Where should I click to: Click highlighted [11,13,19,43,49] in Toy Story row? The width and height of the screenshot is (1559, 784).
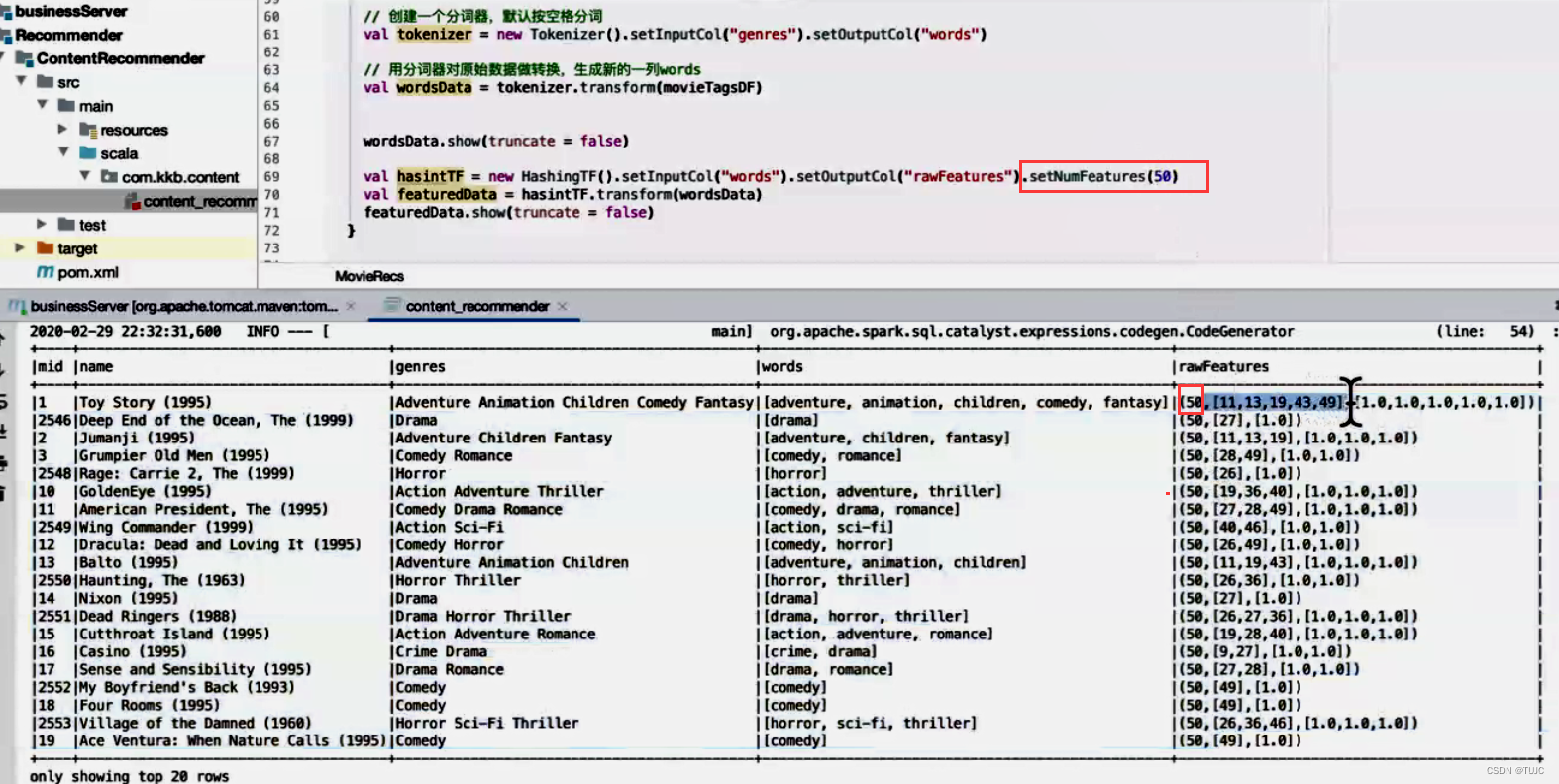[1279, 402]
